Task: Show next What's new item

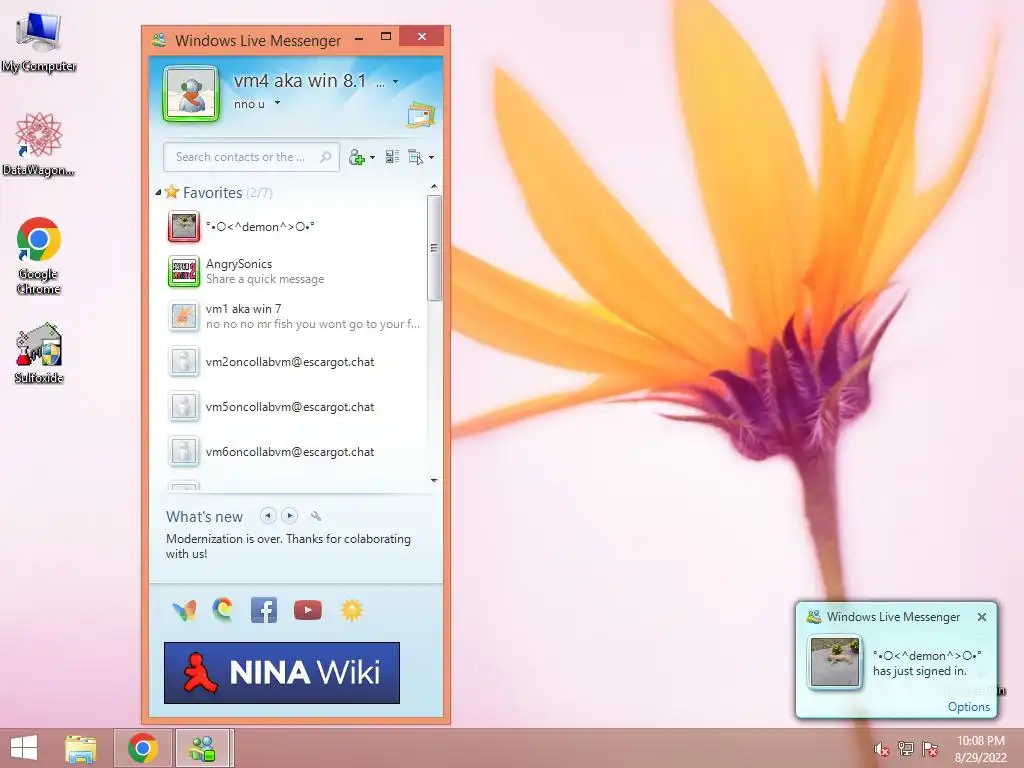Action: [289, 516]
